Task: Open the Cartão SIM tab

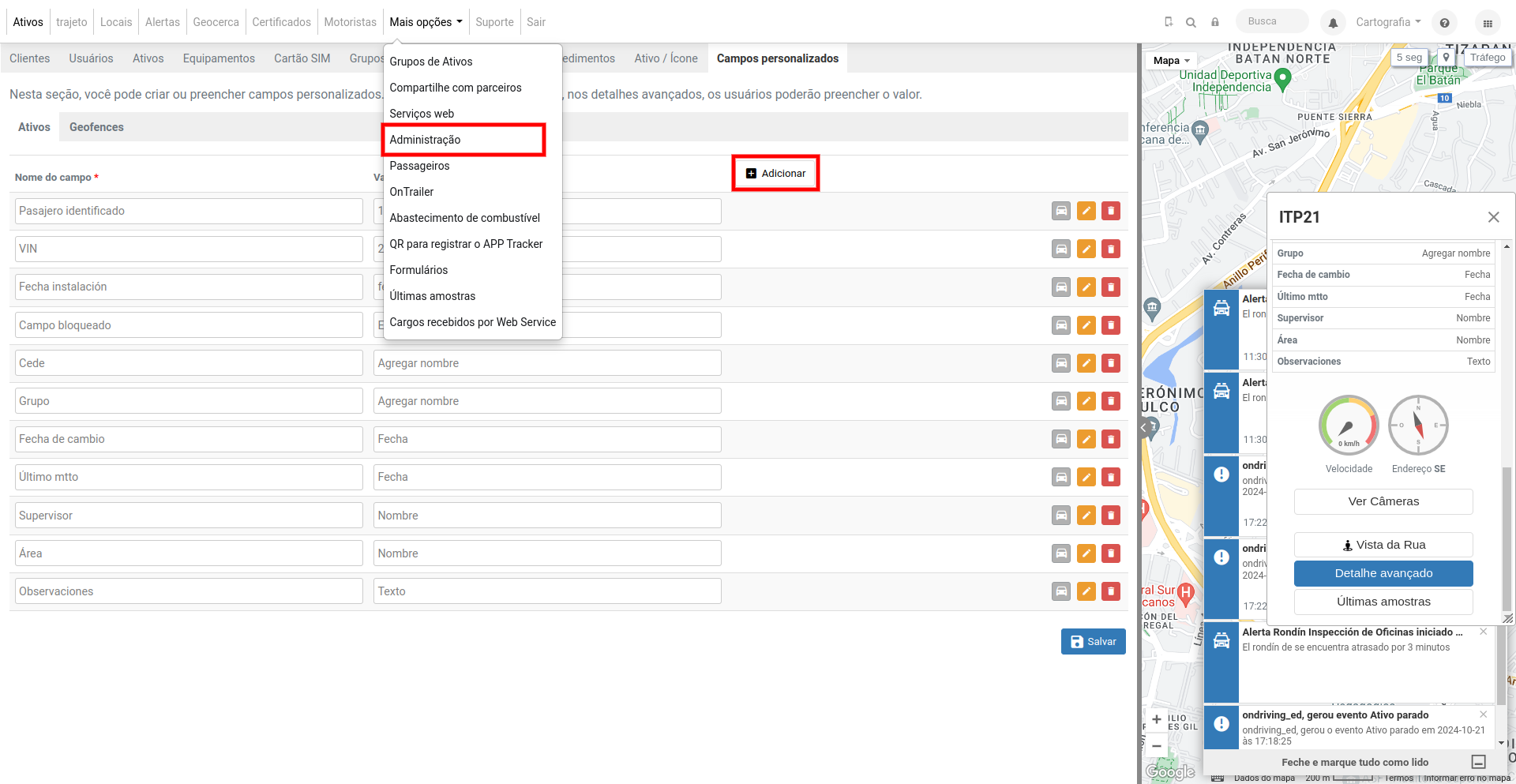Action: point(302,58)
